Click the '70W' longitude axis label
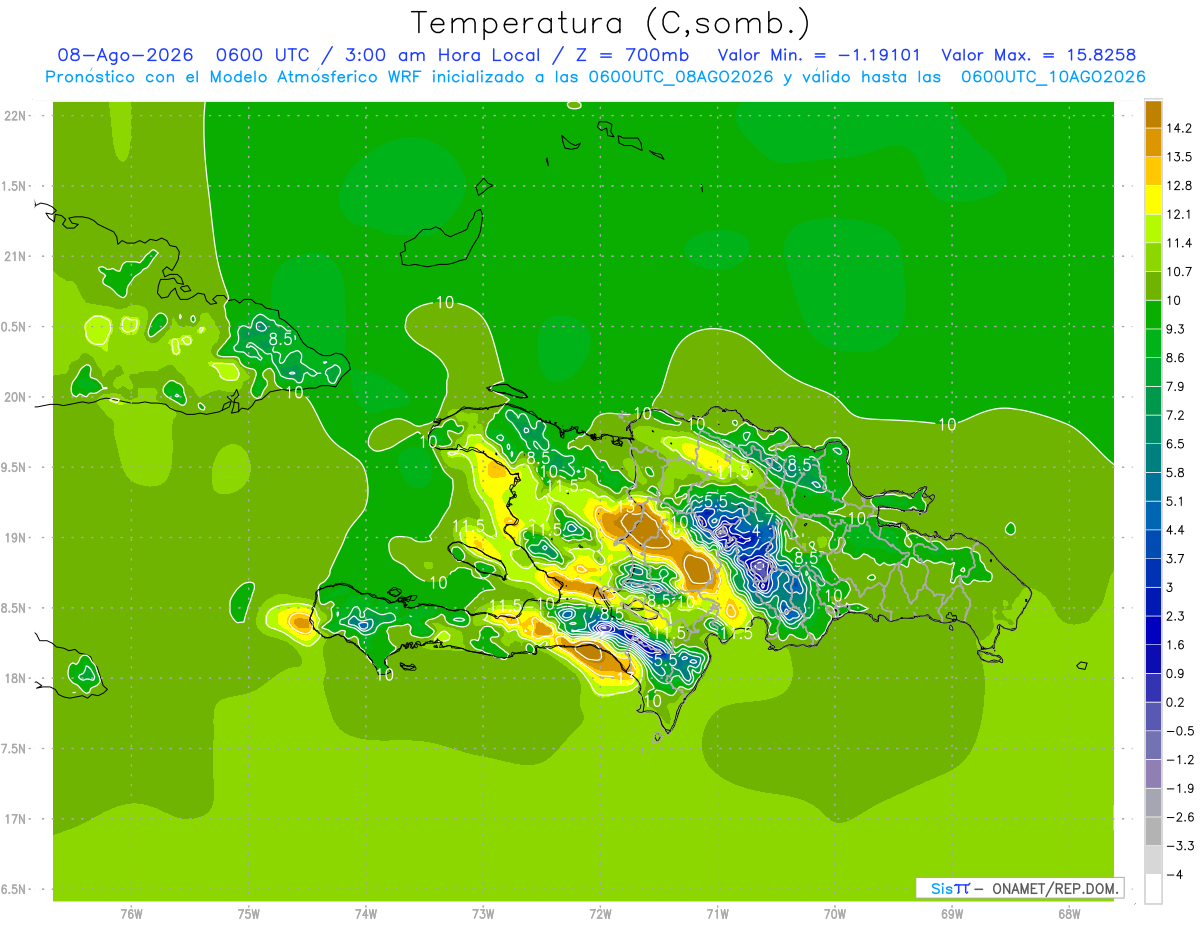The width and height of the screenshot is (1200, 927). (x=834, y=915)
